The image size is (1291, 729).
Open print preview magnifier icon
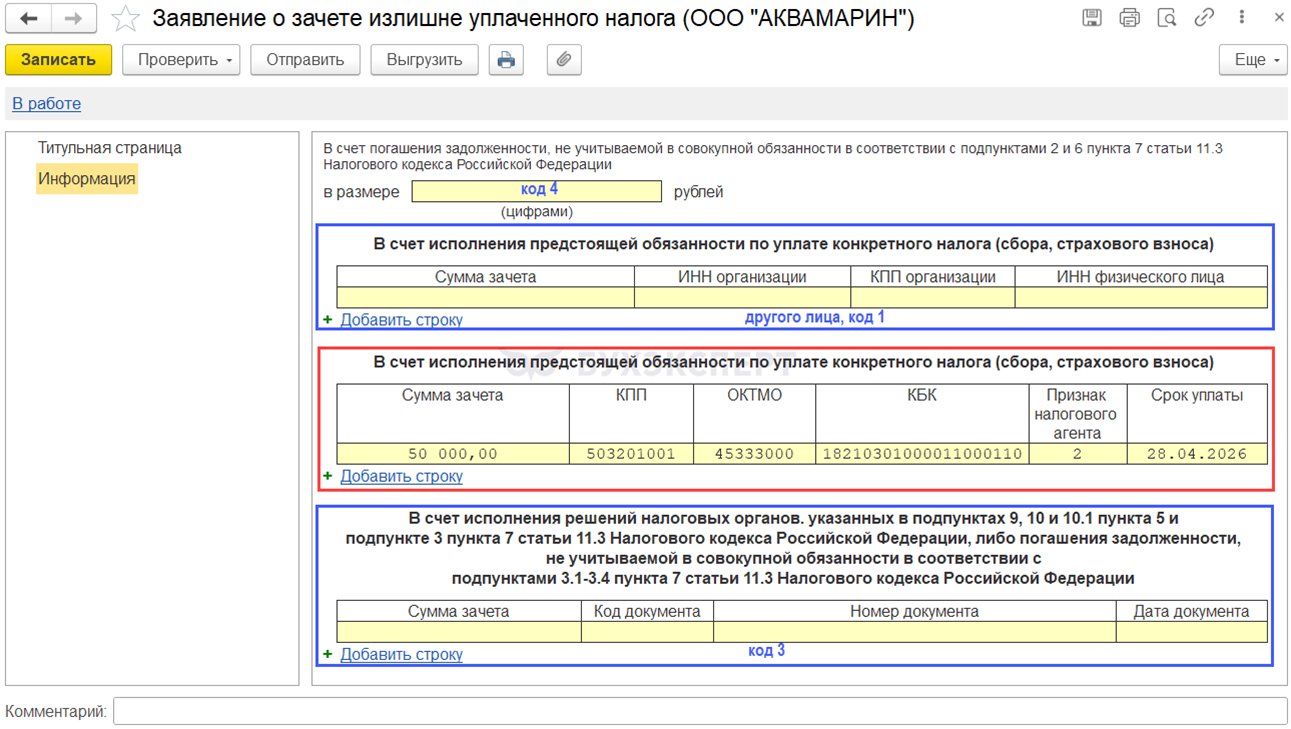(1166, 17)
